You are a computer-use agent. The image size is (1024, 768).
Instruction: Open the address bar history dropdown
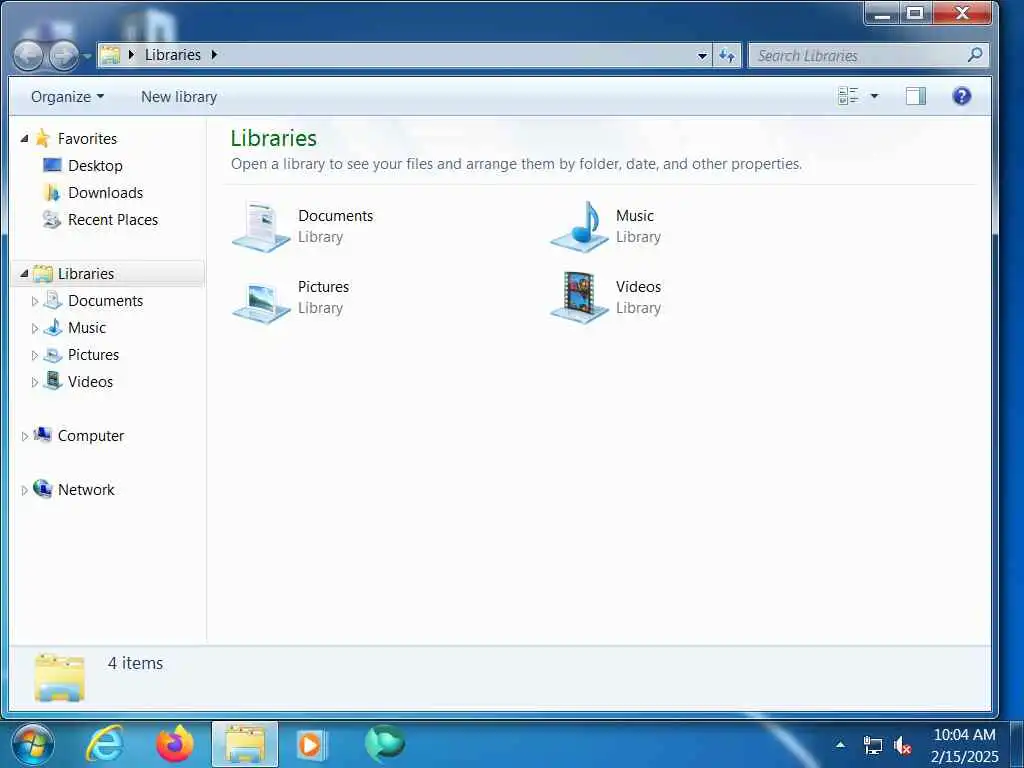tap(702, 56)
